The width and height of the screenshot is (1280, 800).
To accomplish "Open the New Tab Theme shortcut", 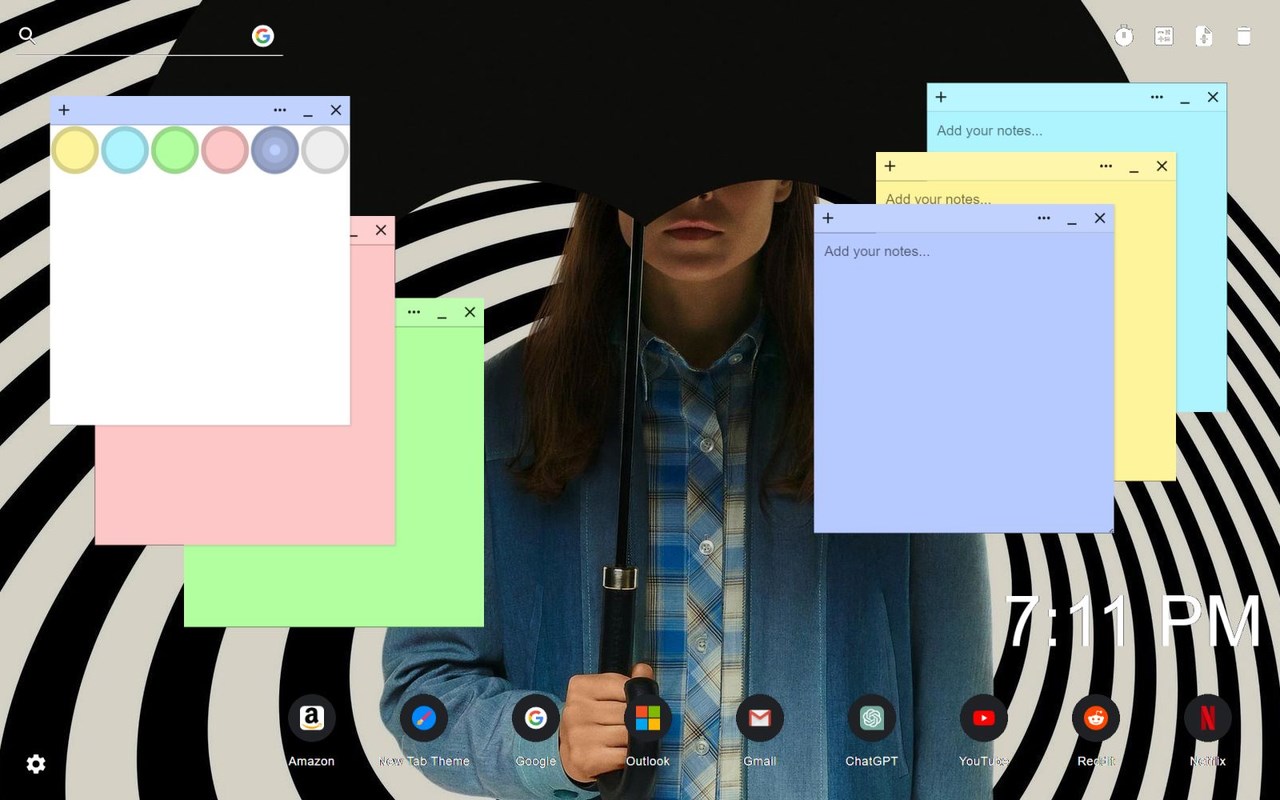I will (424, 718).
